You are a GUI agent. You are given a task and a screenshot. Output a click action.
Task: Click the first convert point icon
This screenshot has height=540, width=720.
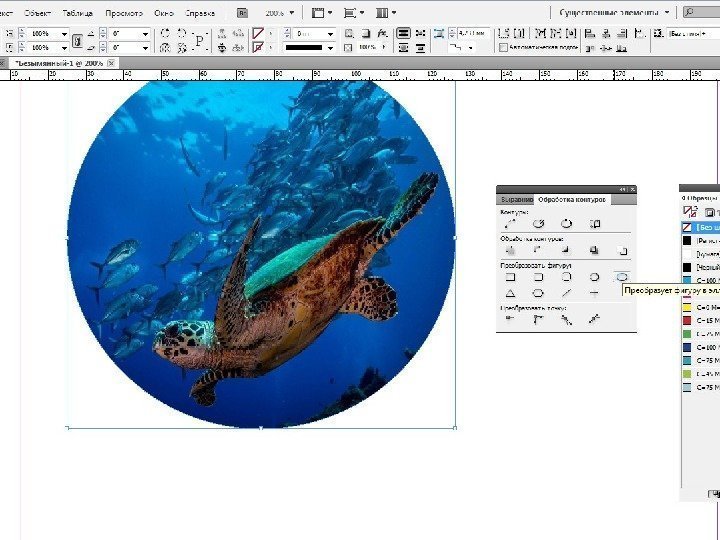(510, 320)
